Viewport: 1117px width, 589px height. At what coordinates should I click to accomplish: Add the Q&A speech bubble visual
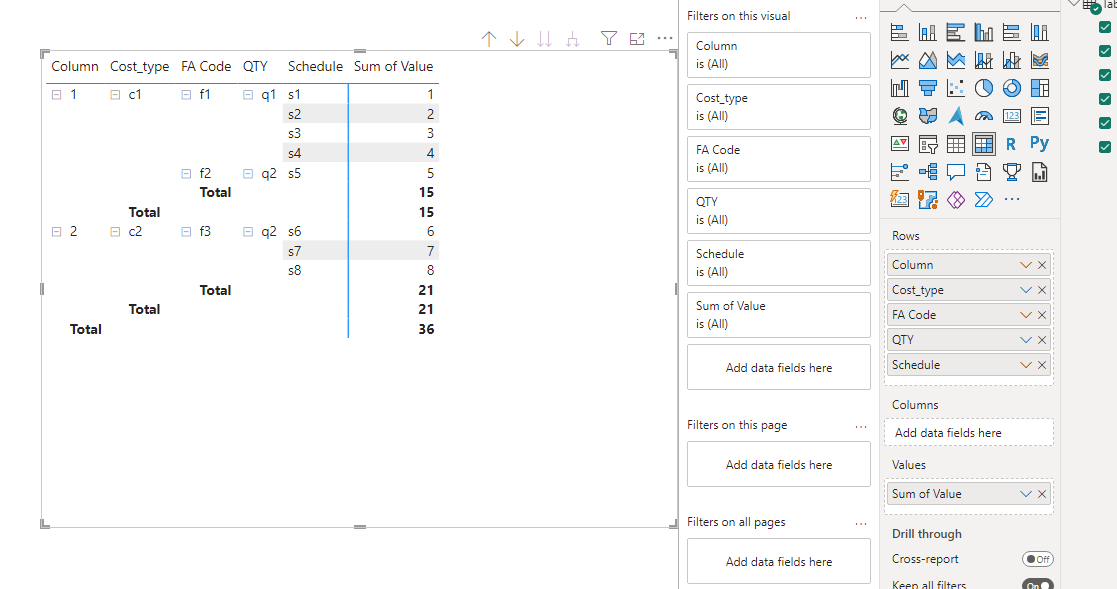(x=955, y=172)
